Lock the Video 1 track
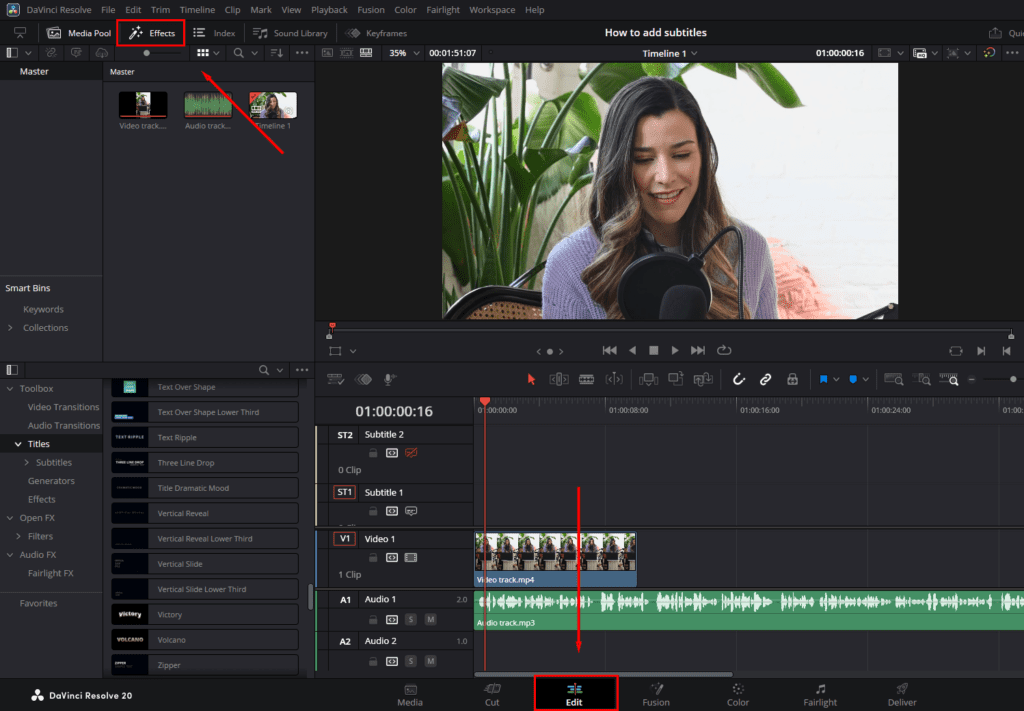The width and height of the screenshot is (1024, 711). pos(373,558)
